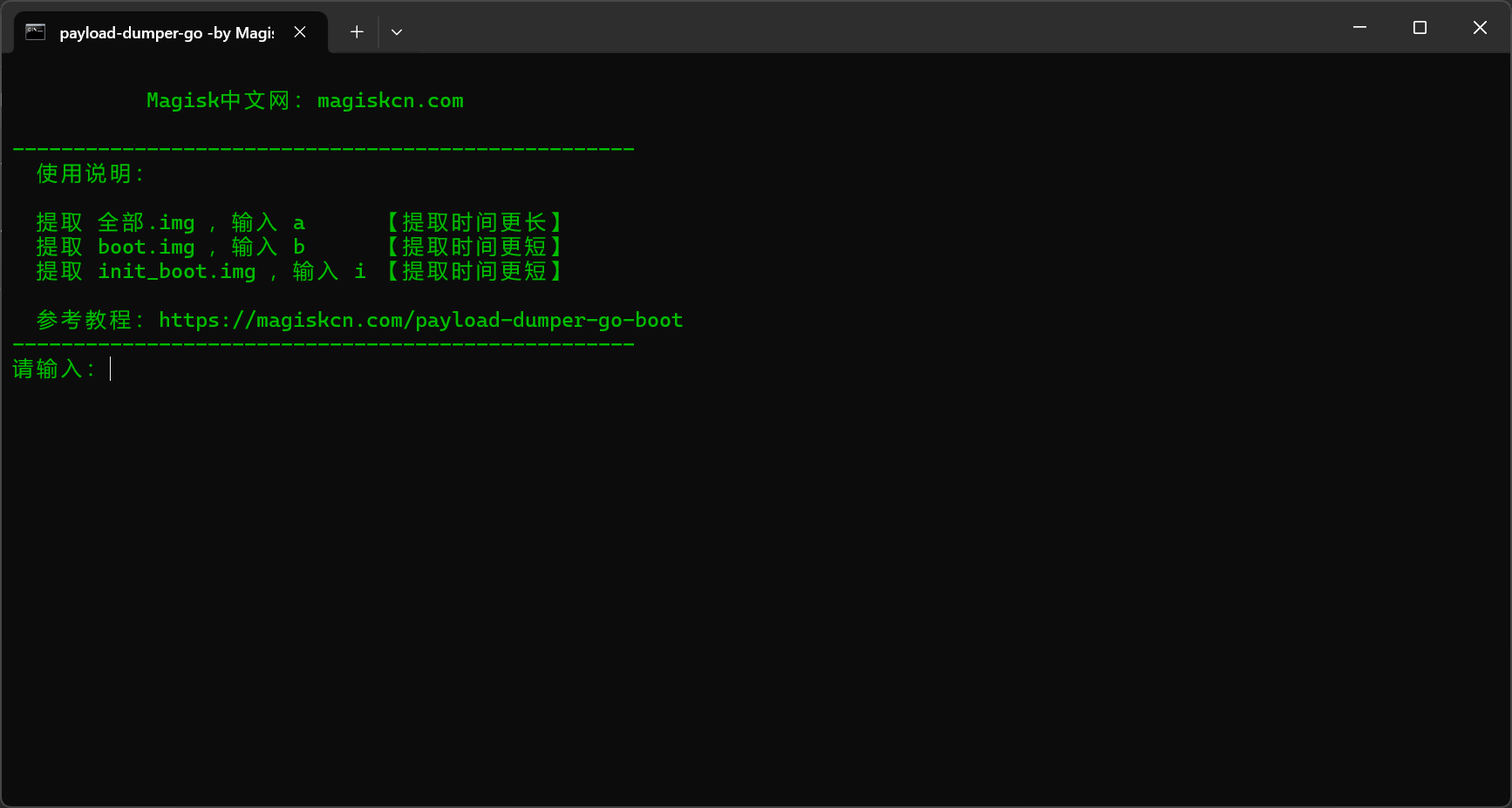Open a new terminal tab

click(x=357, y=32)
